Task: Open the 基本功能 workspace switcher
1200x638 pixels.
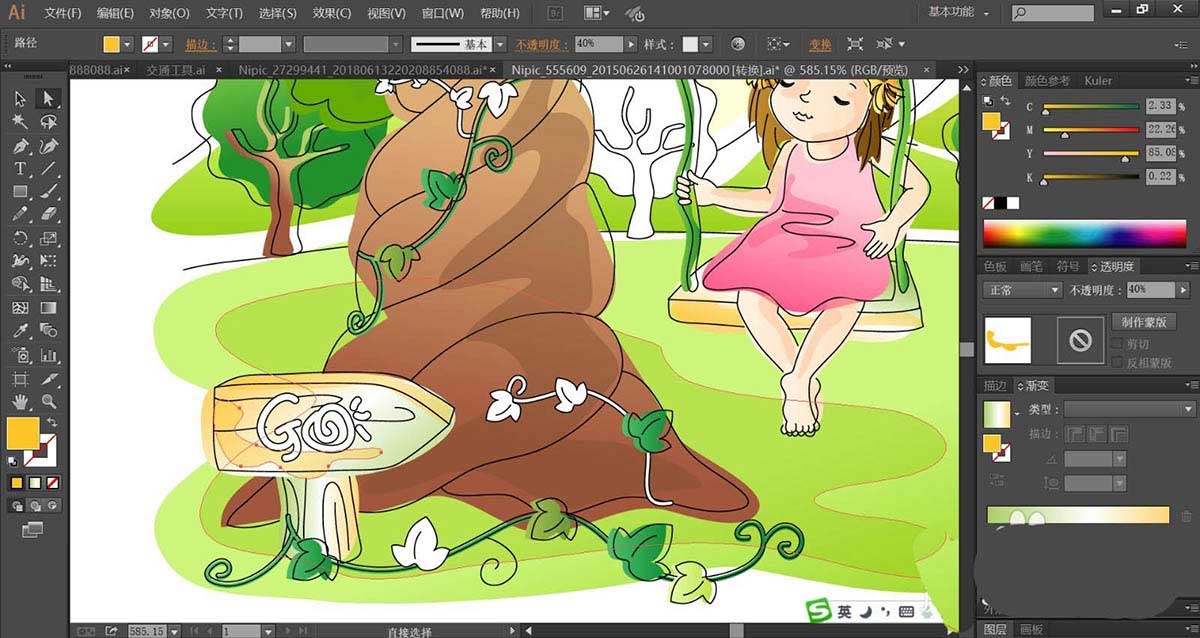Action: pos(958,13)
